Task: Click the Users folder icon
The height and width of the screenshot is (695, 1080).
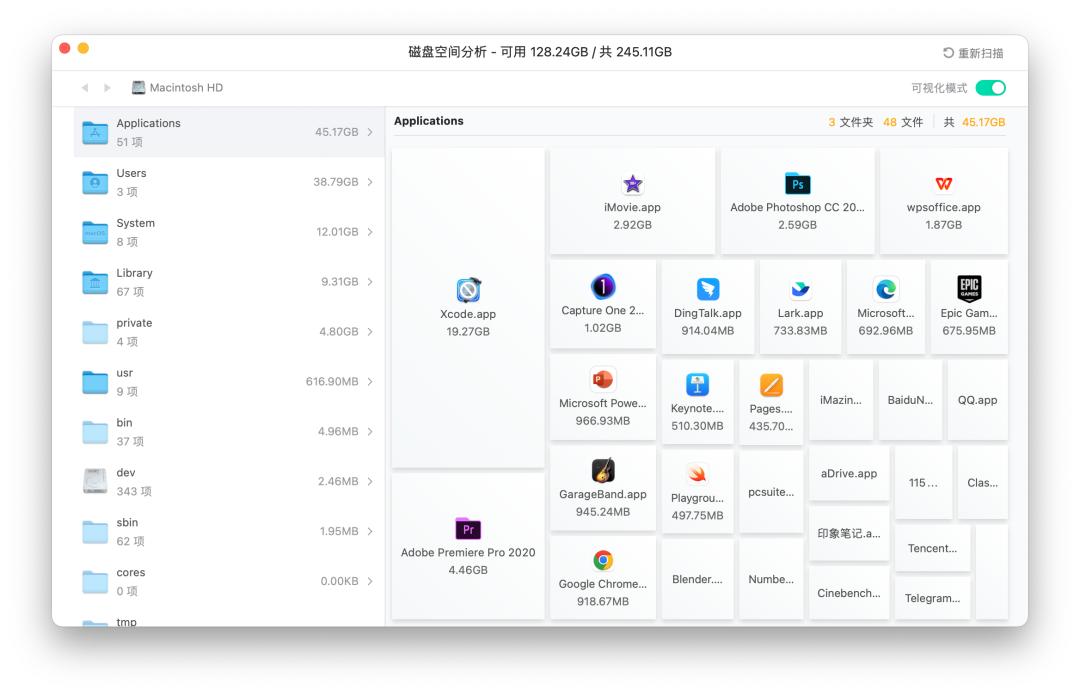Action: pyautogui.click(x=95, y=182)
